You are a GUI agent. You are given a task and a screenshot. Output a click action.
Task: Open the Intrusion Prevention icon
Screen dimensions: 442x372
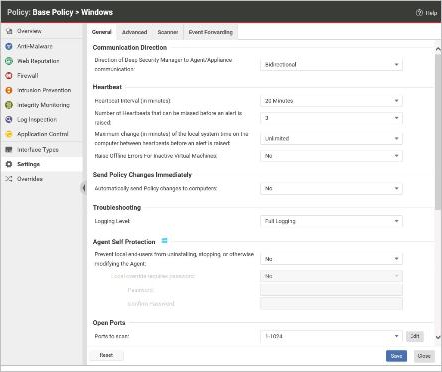point(9,90)
